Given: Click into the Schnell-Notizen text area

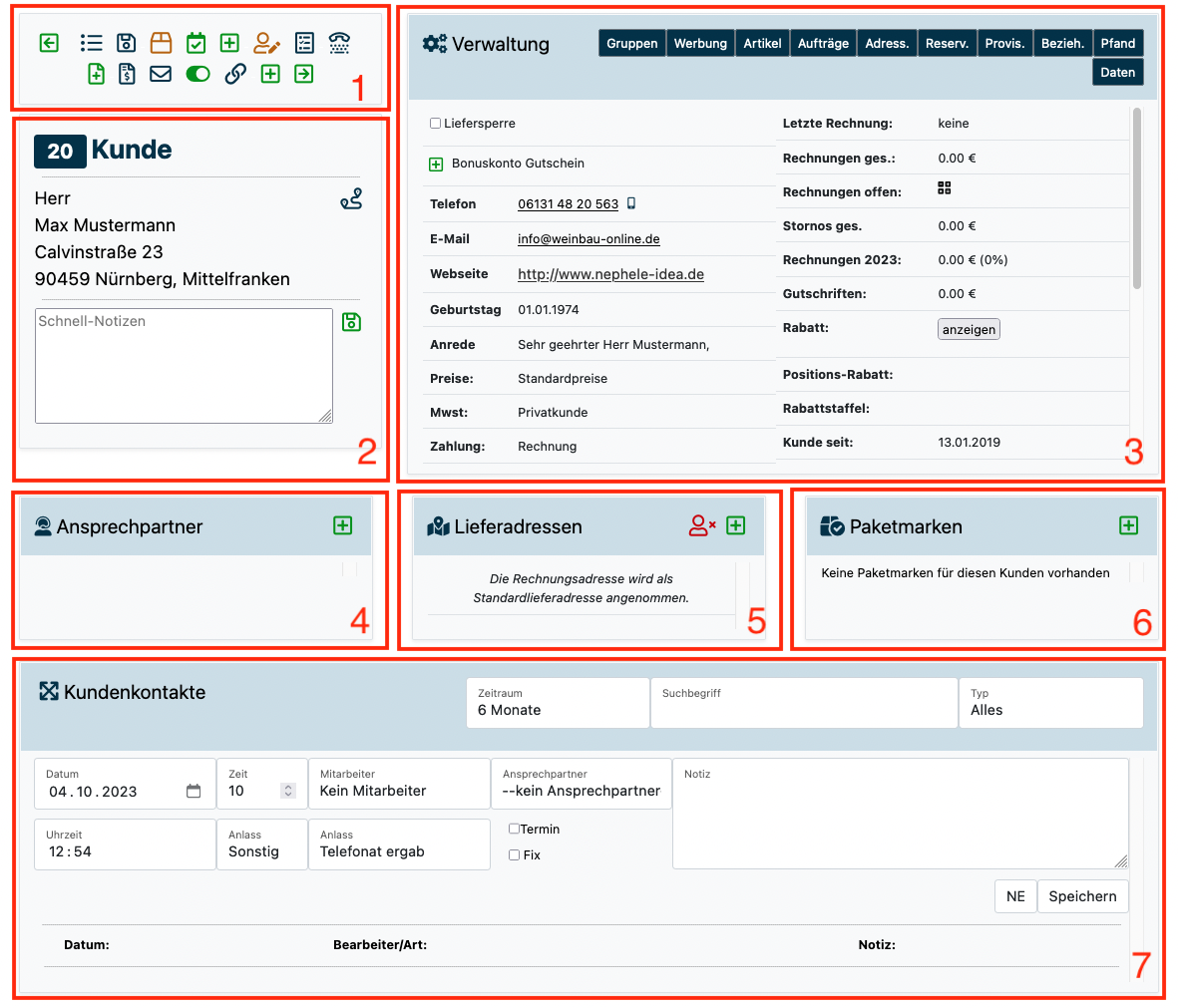Looking at the screenshot, I should point(184,366).
